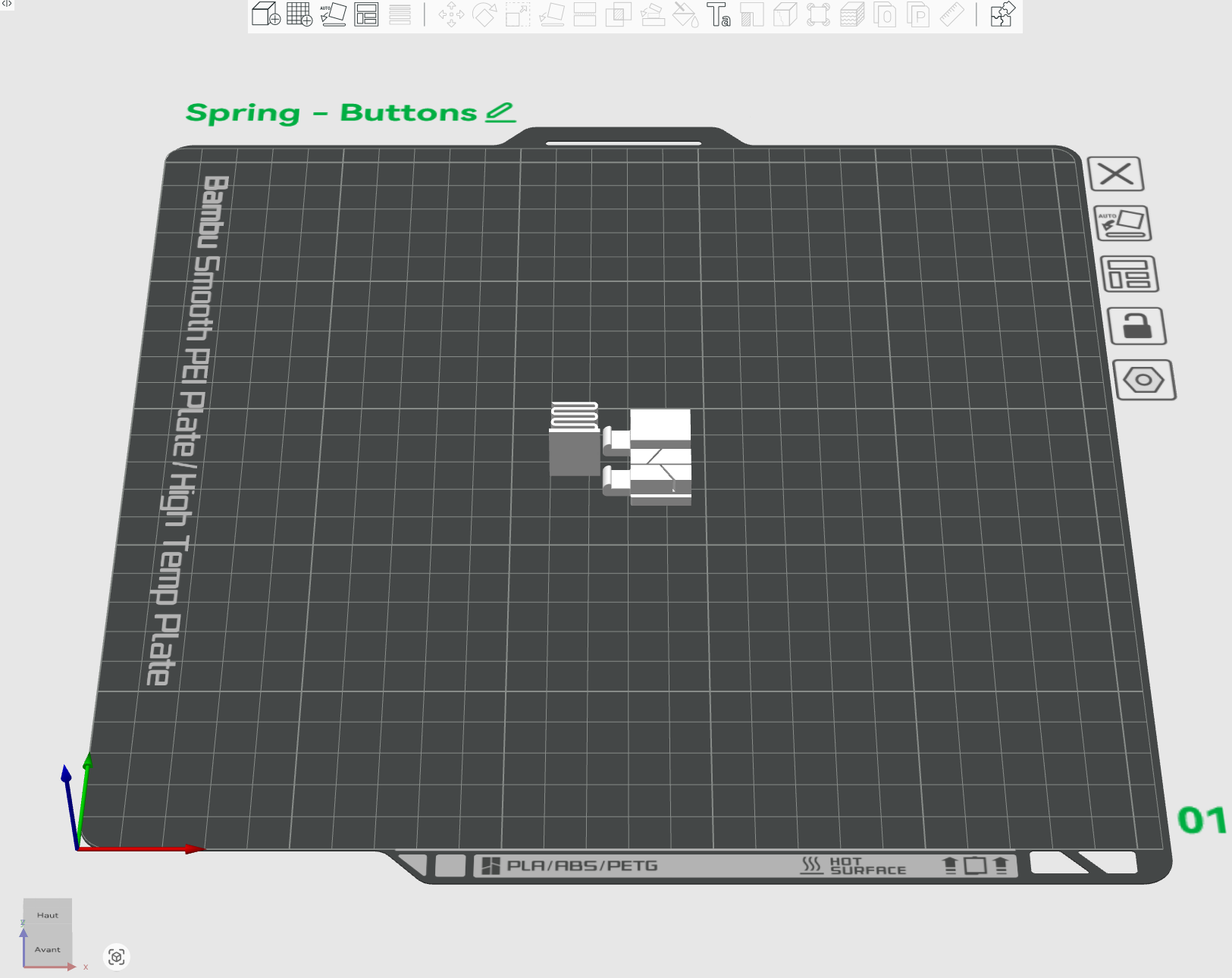Screen dimensions: 1232x978
Task: Click the Spring - Buttons plate name
Action: pyautogui.click(x=331, y=113)
